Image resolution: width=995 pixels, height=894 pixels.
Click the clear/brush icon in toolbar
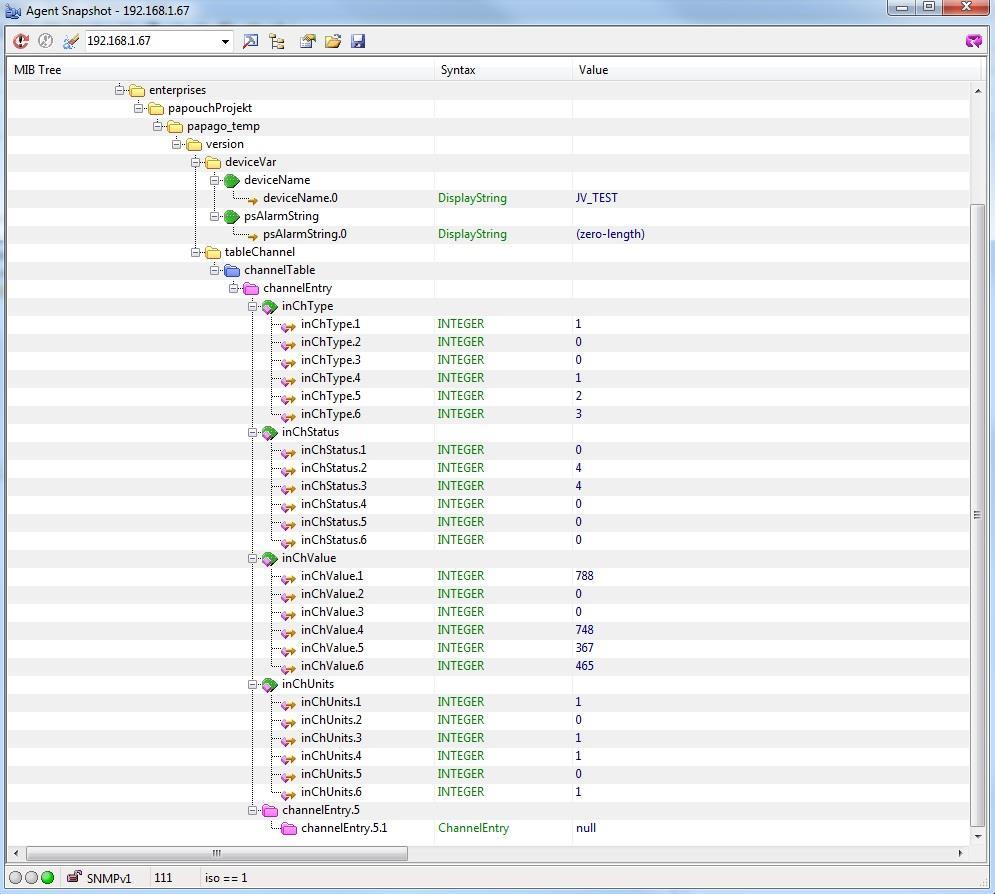70,41
